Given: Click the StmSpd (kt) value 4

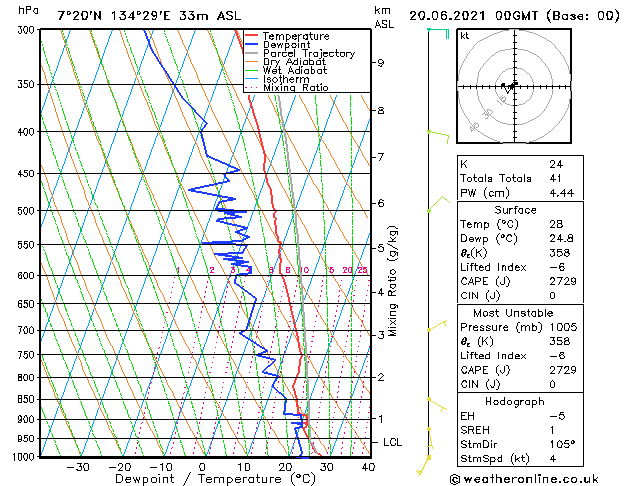Looking at the screenshot, I should pos(553,458).
